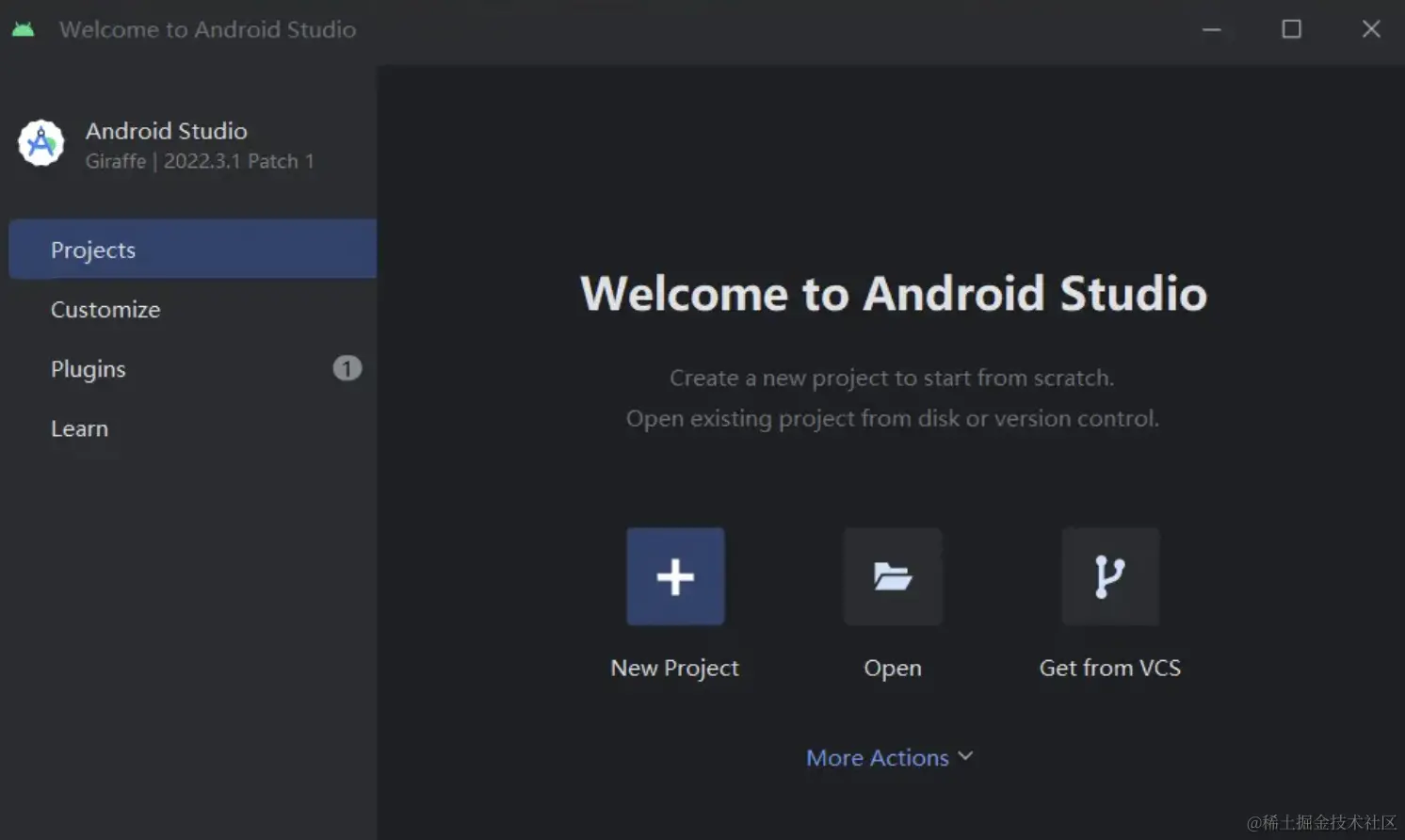
Task: Click the New Project plus icon
Action: pos(675,576)
